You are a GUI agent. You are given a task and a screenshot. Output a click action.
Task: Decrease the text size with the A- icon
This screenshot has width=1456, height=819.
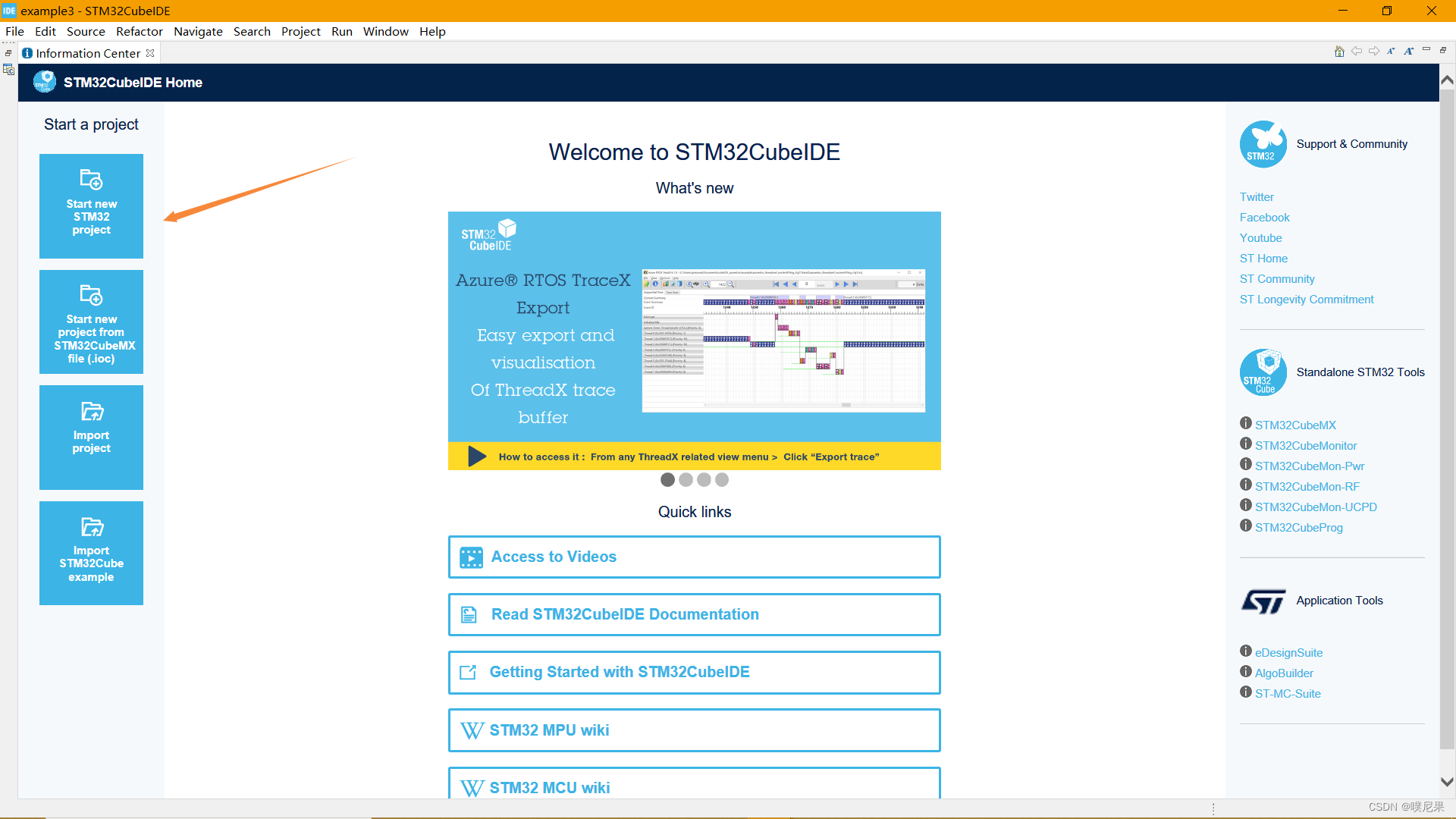(x=1391, y=51)
